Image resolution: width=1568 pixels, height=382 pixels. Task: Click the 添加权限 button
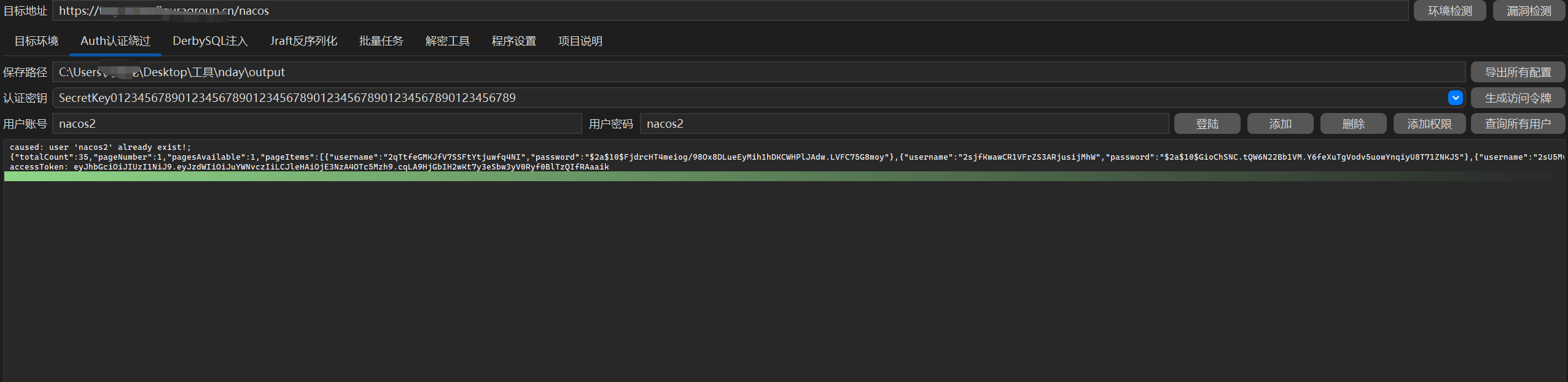[1429, 124]
